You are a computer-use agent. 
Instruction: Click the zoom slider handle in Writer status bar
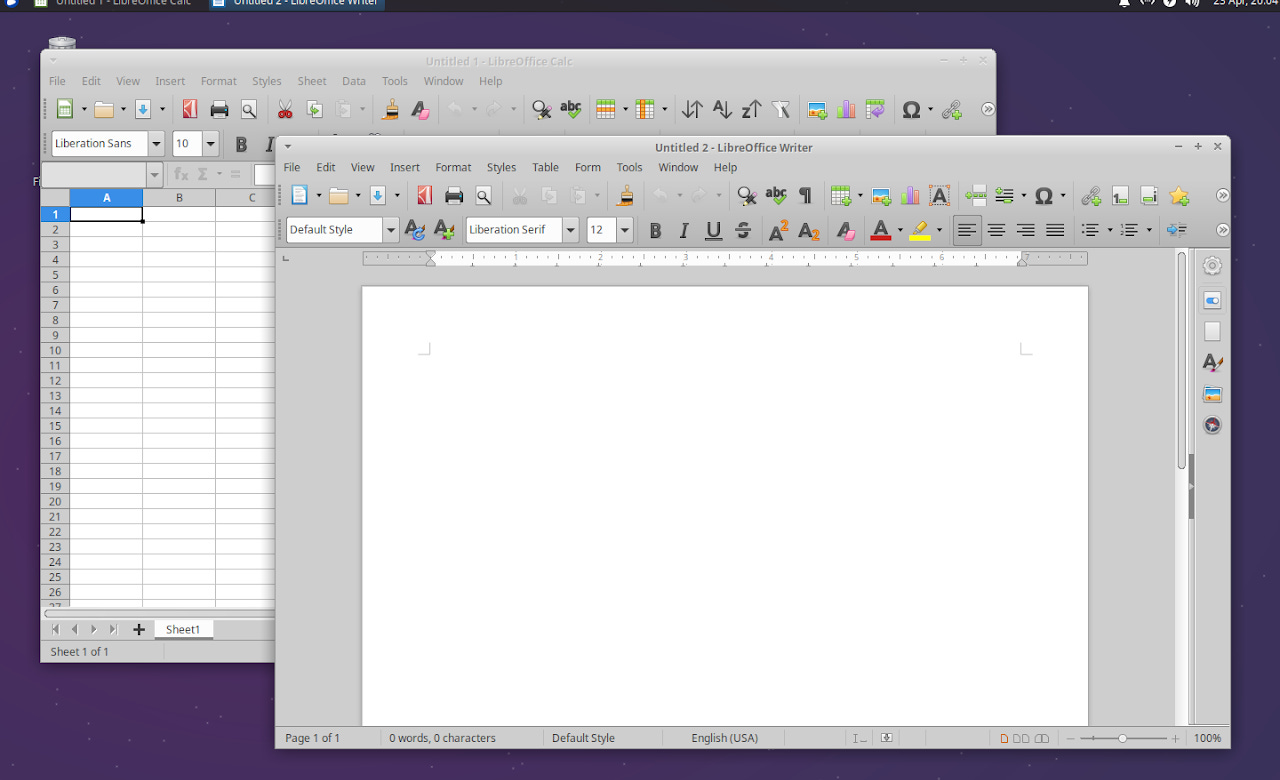(x=1122, y=738)
